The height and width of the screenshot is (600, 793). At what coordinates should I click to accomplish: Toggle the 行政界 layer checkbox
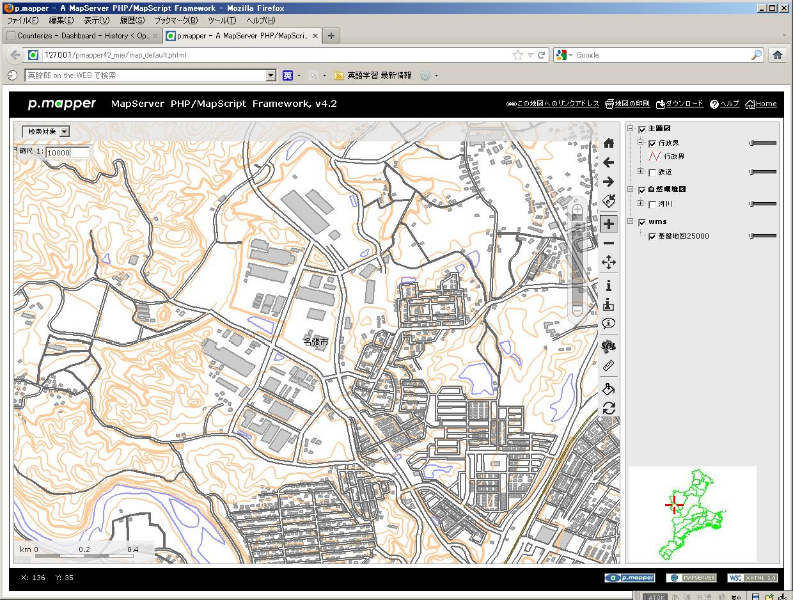coord(652,144)
